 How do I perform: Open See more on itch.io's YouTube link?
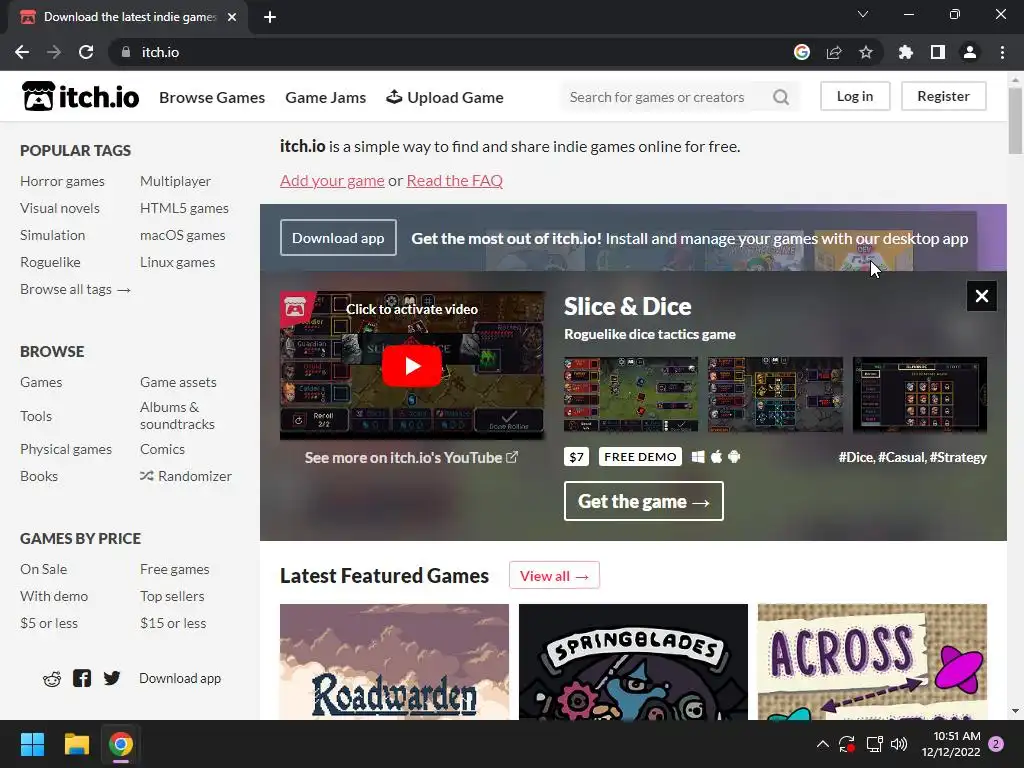click(411, 458)
